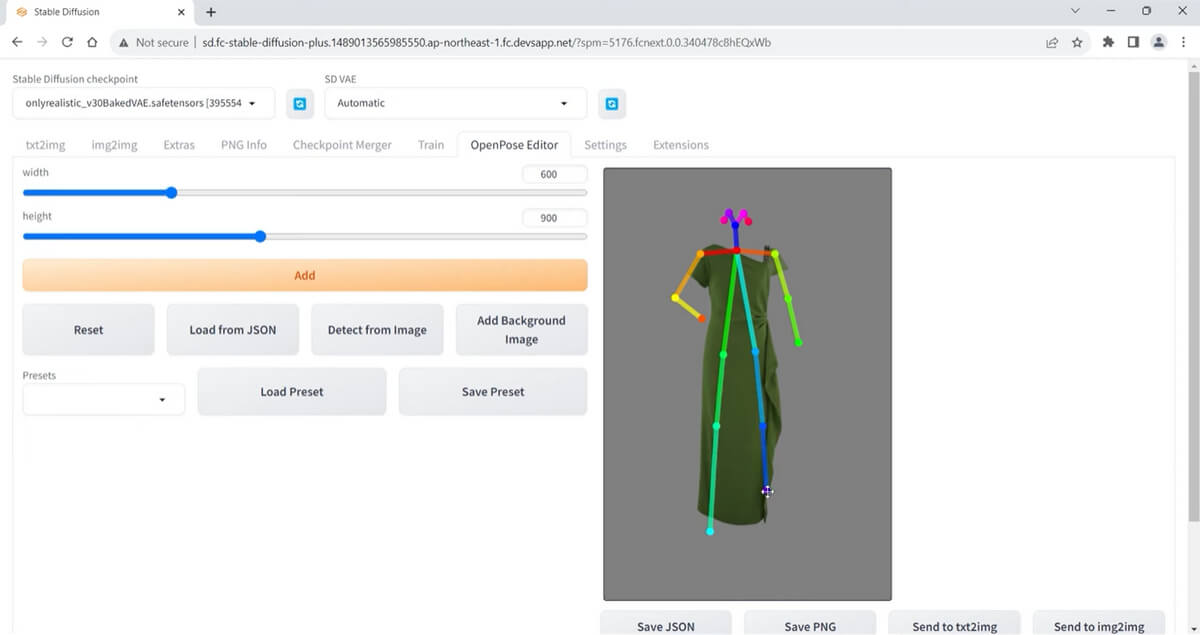Open the browser profile account icon
This screenshot has height=635, width=1200.
(1159, 42)
